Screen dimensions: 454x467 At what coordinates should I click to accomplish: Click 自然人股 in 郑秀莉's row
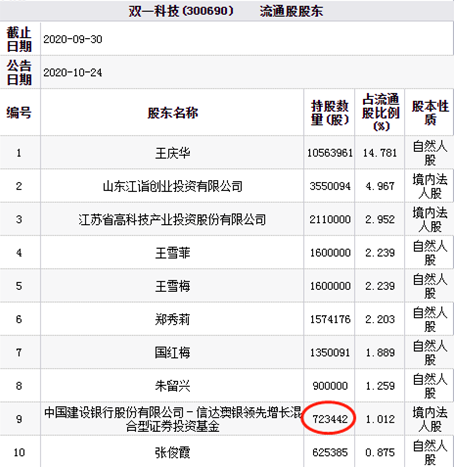tap(430, 319)
